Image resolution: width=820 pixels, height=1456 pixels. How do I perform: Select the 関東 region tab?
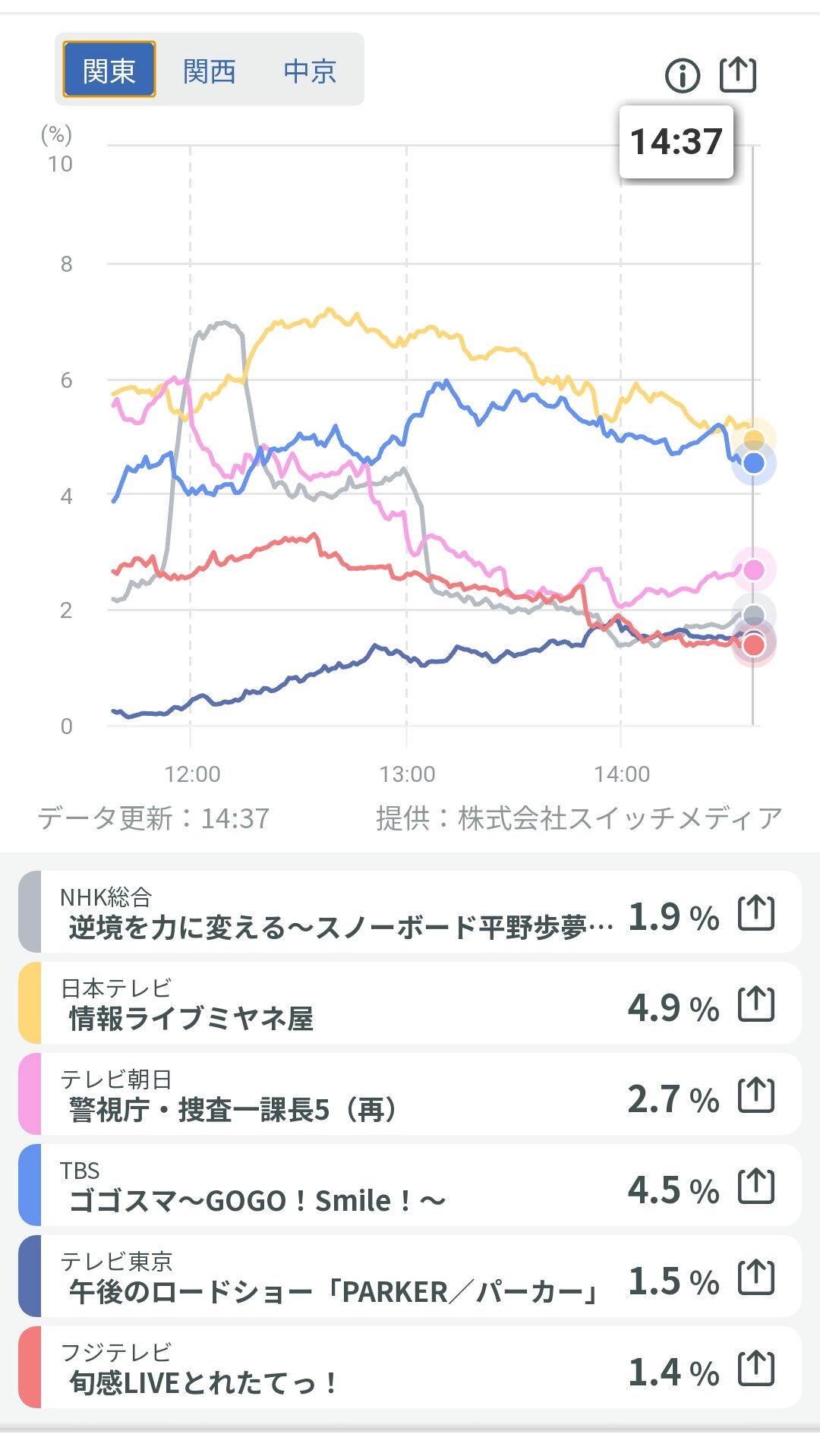point(109,70)
